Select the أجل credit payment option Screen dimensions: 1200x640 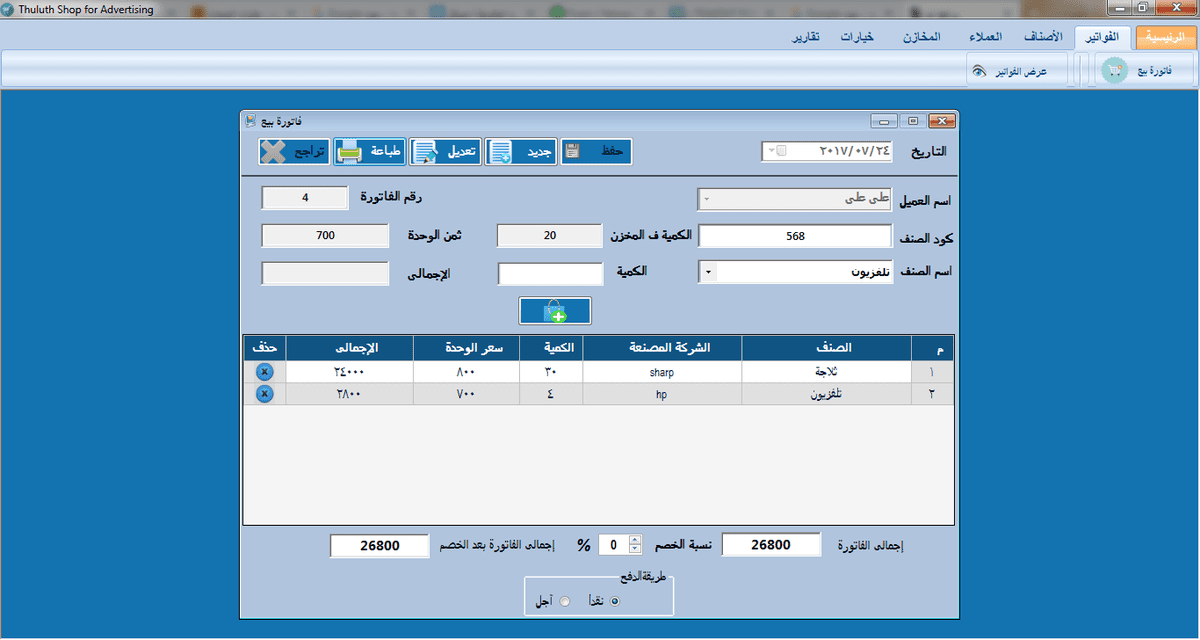click(563, 601)
